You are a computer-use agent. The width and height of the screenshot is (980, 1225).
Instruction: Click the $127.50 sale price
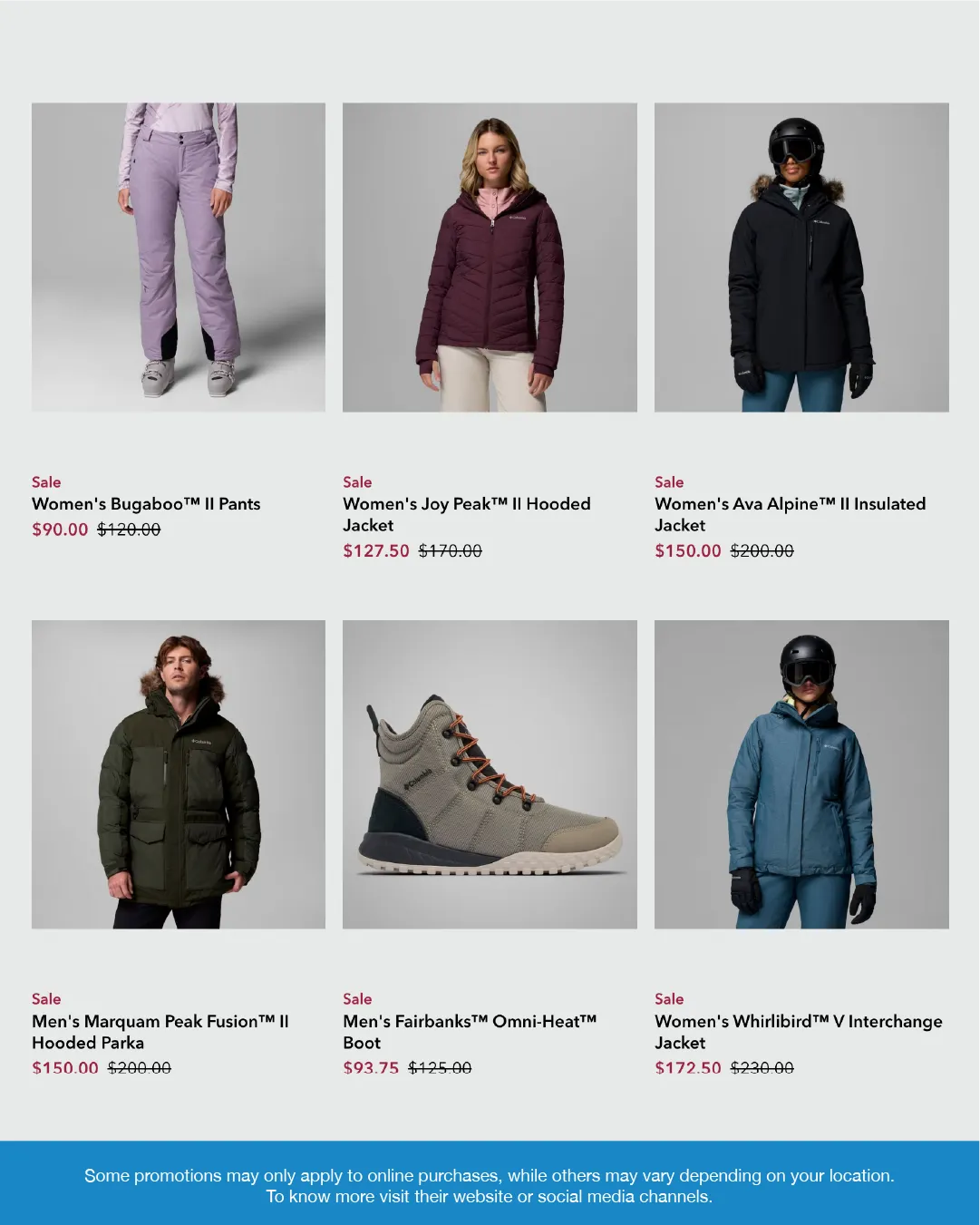point(376,551)
